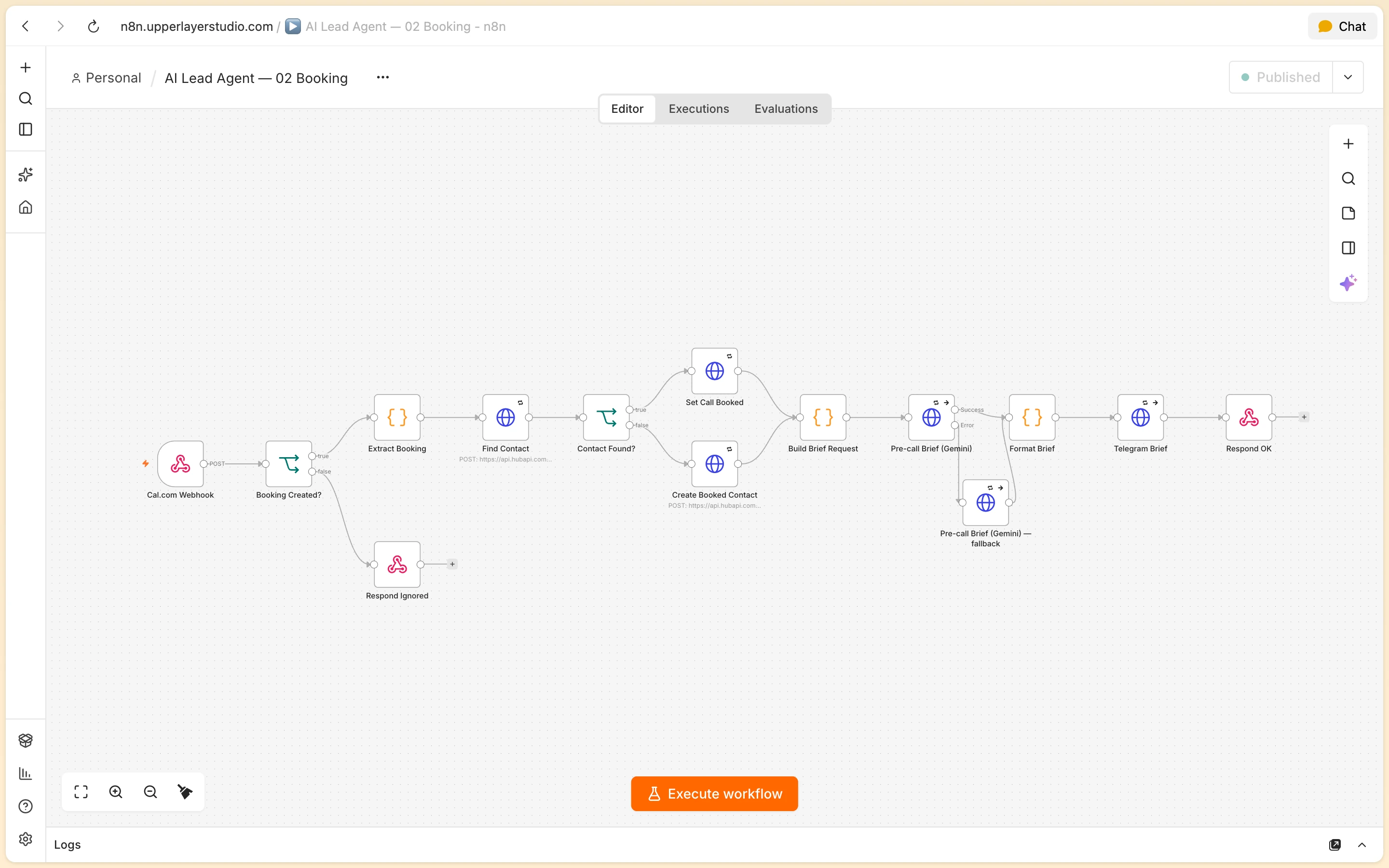Screen dimensions: 1389x868
Task: Open the templates cube icon in sidebar
Action: [x=25, y=741]
